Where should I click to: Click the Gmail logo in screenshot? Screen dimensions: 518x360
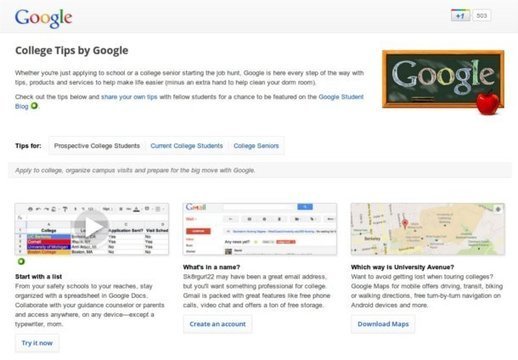pyautogui.click(x=196, y=207)
